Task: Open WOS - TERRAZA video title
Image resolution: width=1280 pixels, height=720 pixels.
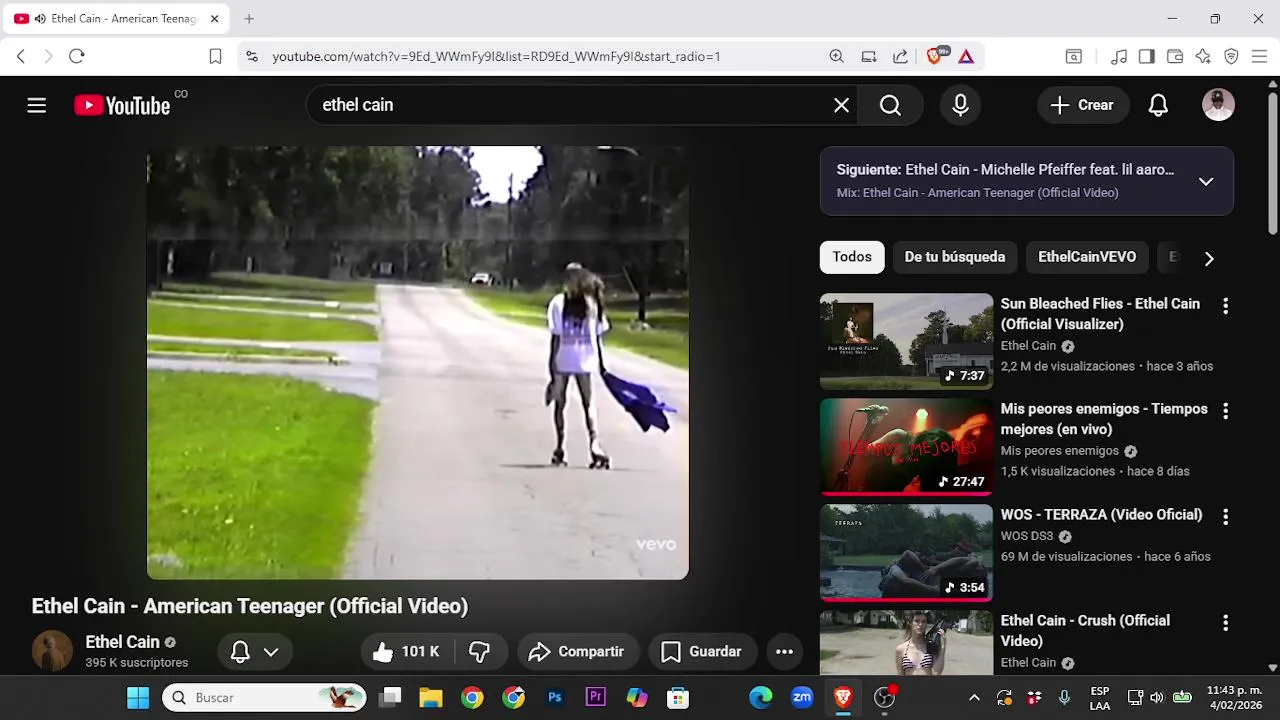Action: [x=1101, y=515]
